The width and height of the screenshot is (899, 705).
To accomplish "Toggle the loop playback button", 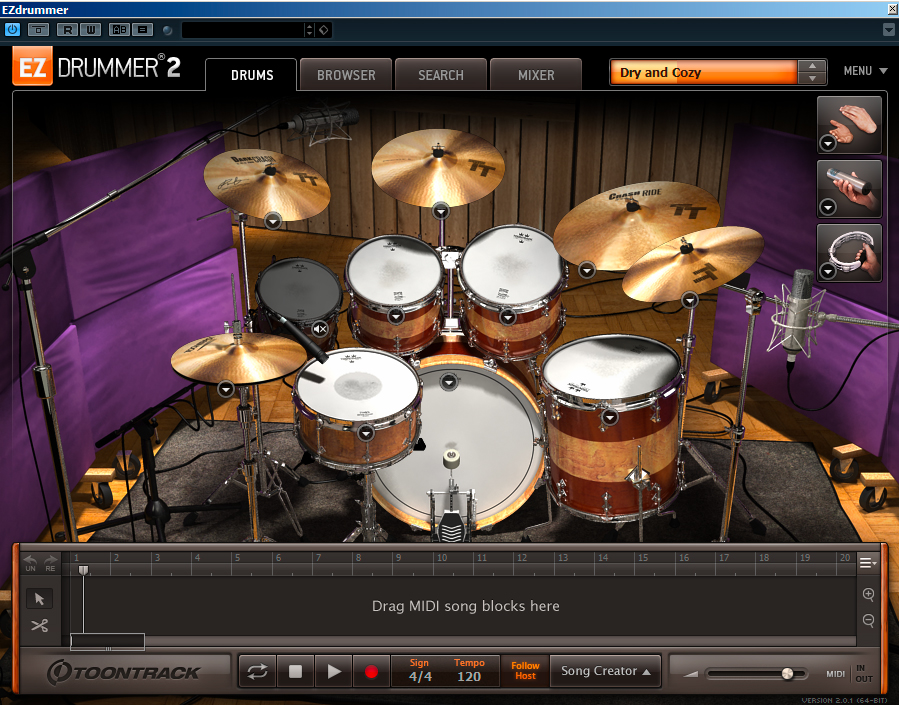I will coord(257,671).
